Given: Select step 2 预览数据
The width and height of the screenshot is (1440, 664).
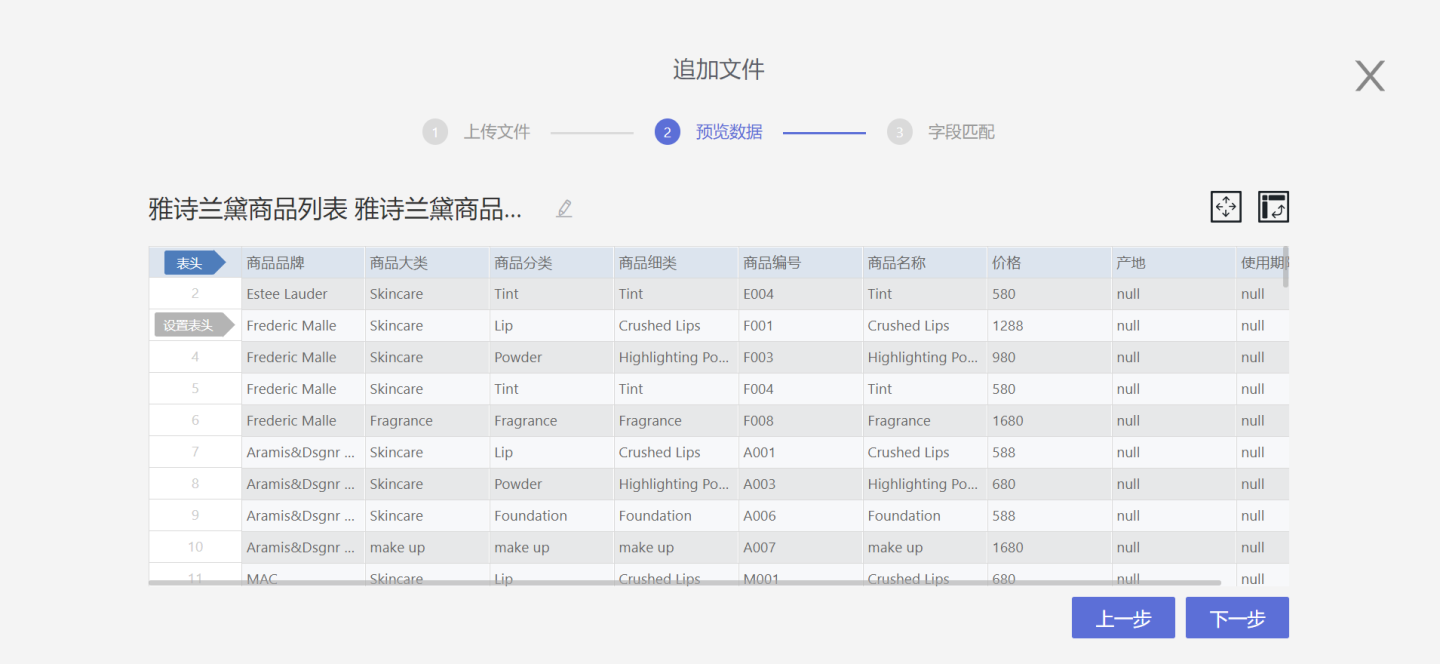Looking at the screenshot, I should (728, 132).
